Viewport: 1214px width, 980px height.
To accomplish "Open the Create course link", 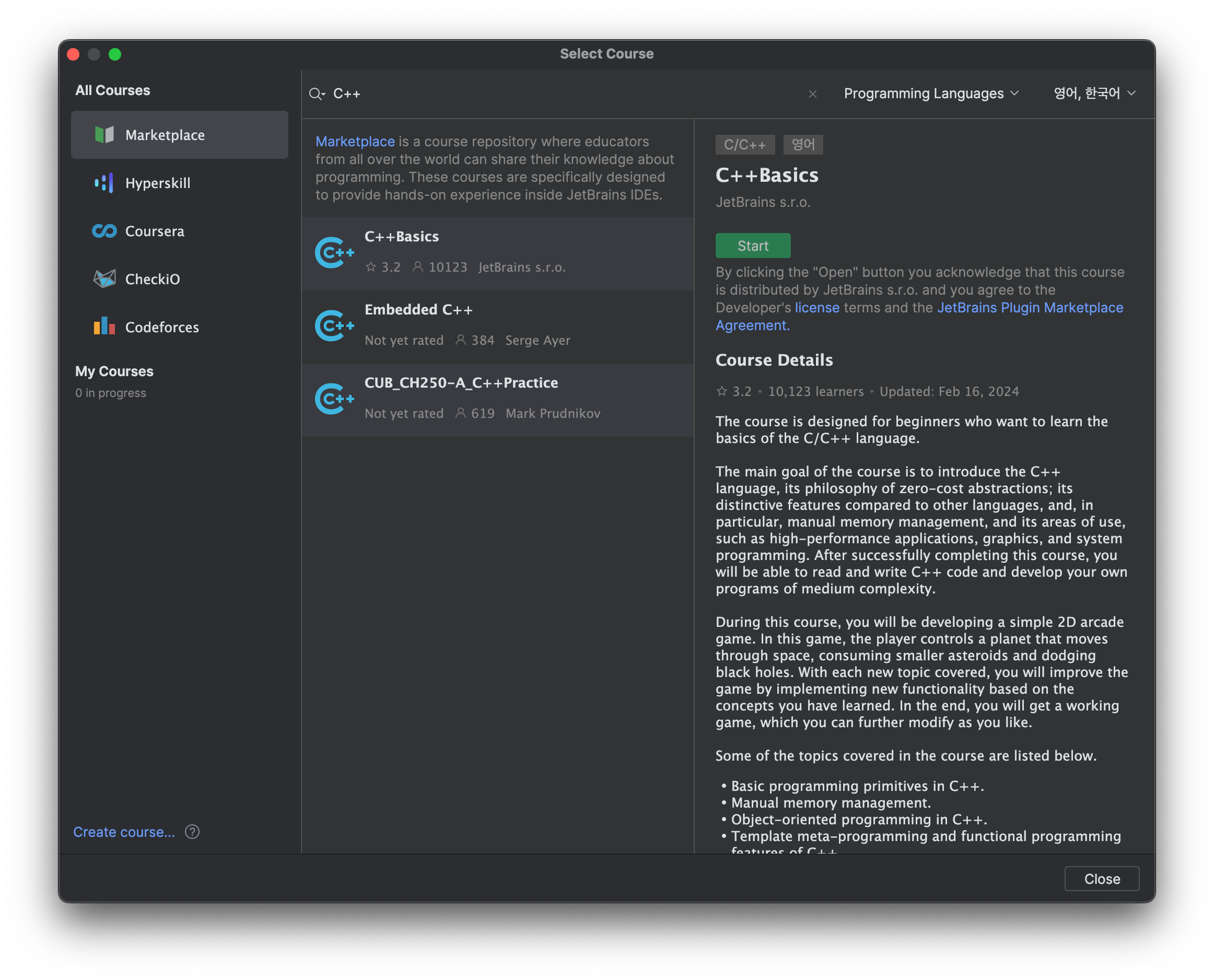I will [124, 832].
